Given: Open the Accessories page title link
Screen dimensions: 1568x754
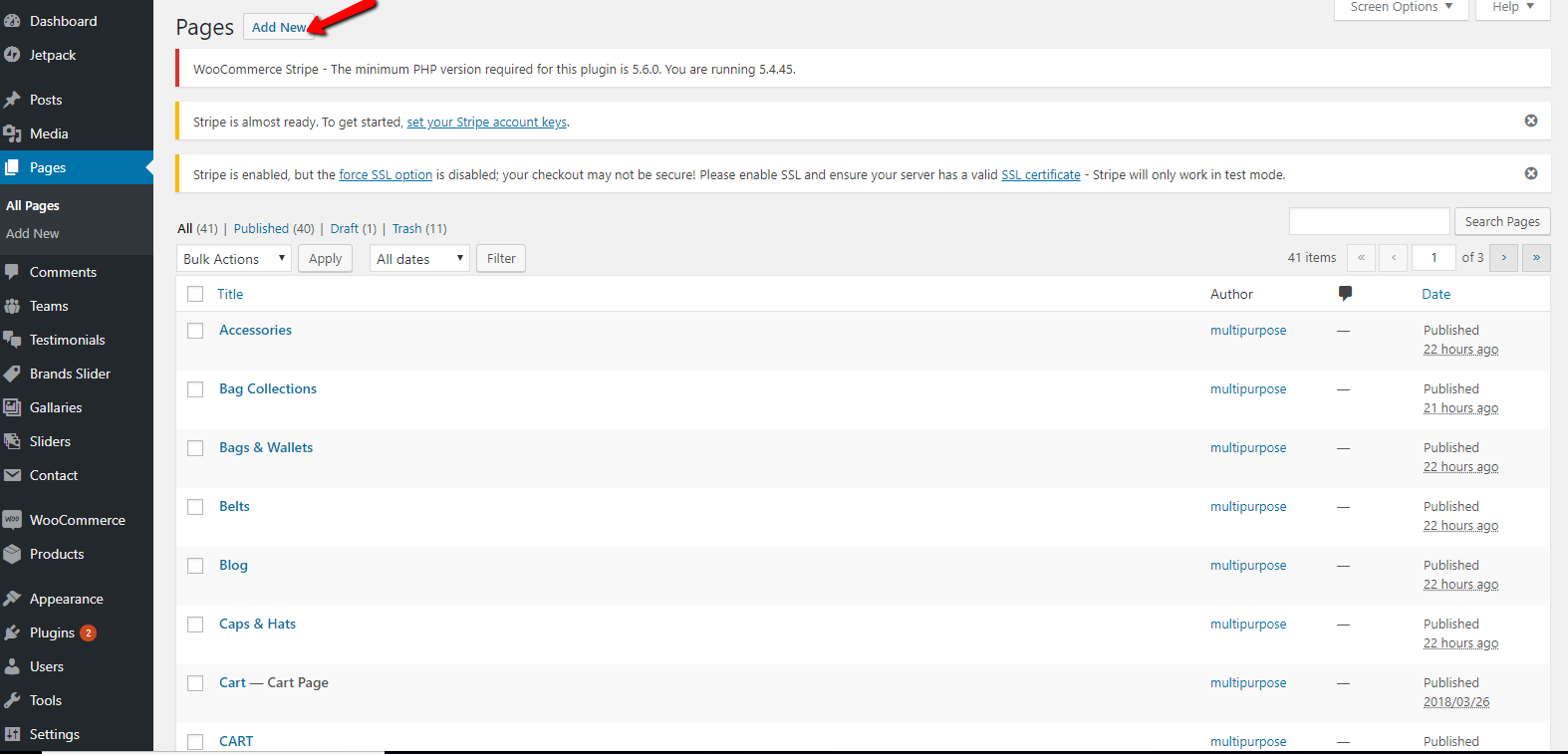Looking at the screenshot, I should coord(256,330).
